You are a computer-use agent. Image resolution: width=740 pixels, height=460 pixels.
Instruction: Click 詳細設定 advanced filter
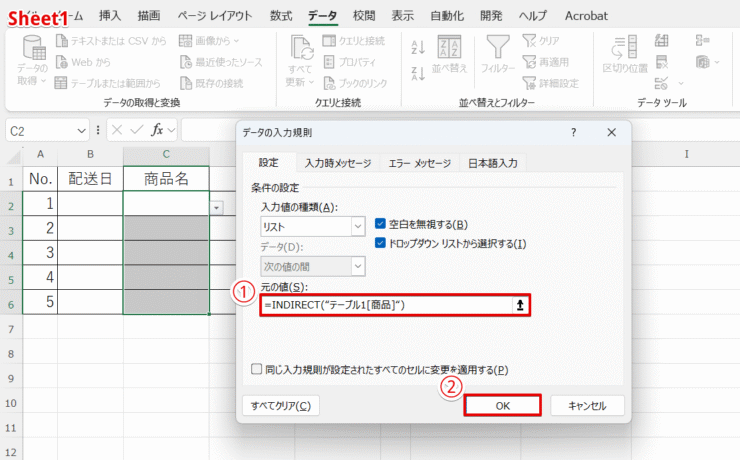(550, 83)
